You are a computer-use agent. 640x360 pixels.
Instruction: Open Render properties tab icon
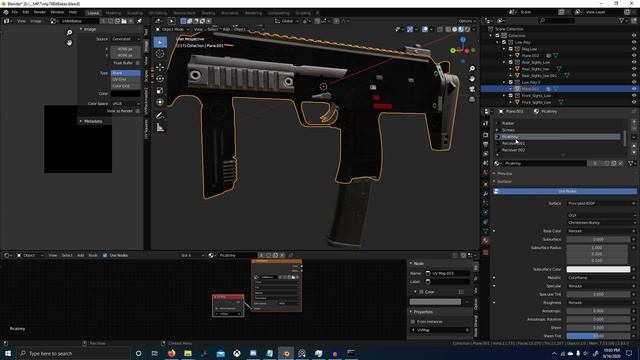(485, 135)
